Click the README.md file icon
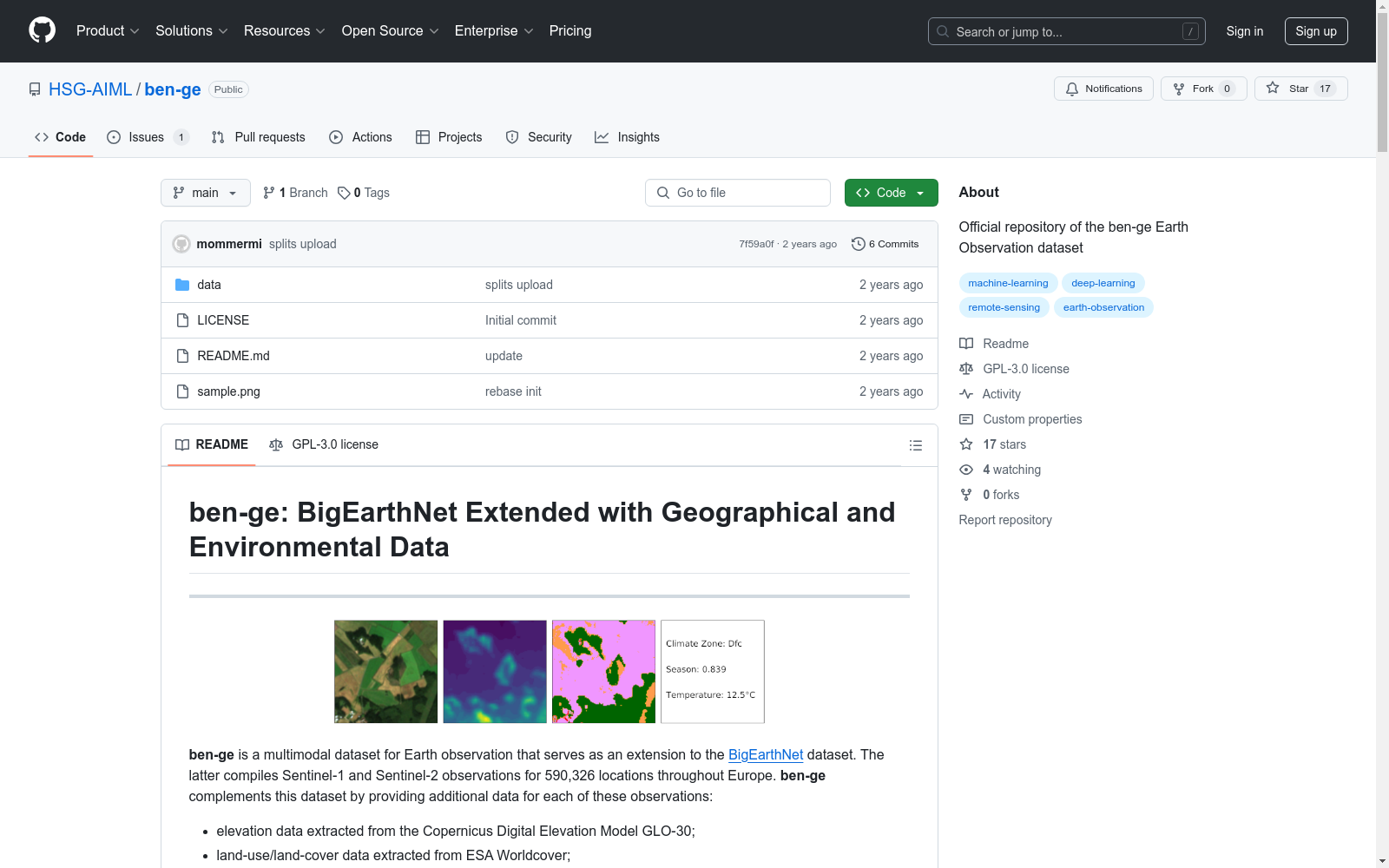 182,356
